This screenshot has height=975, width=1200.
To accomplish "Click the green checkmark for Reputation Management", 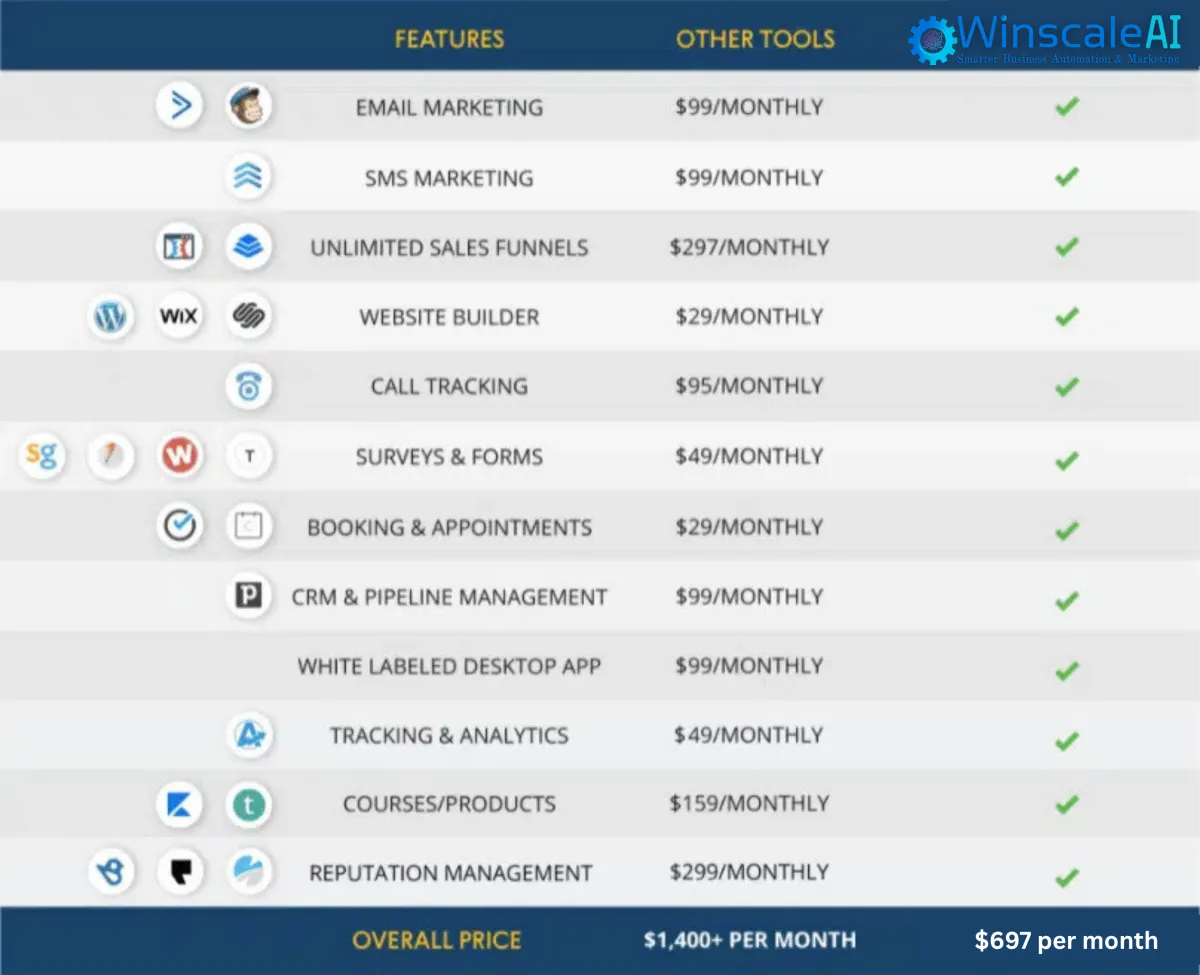I will click(1067, 878).
